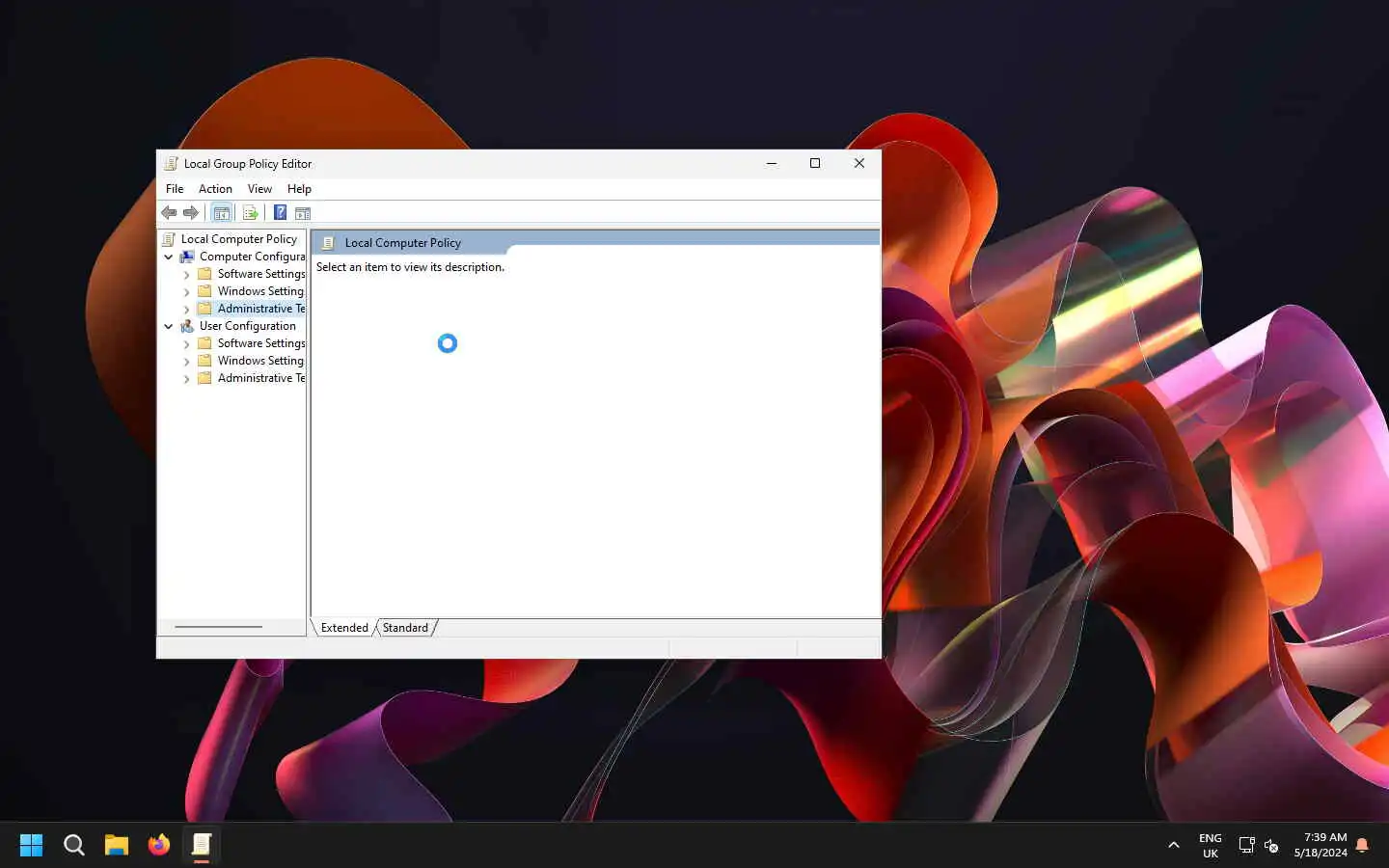The width and height of the screenshot is (1389, 868).
Task: Open the File menu
Action: click(x=175, y=189)
